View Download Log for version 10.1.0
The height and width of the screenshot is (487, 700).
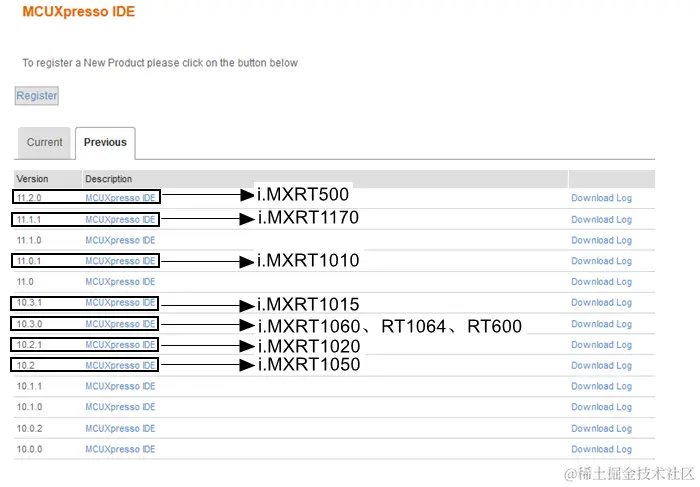(x=601, y=407)
